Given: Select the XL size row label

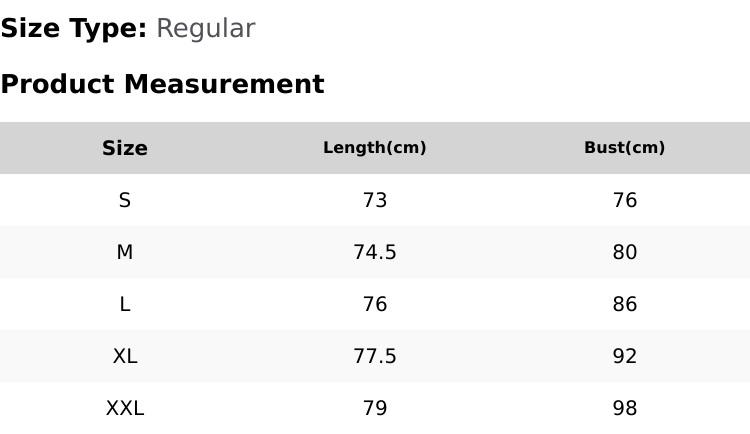Looking at the screenshot, I should click(x=125, y=356).
